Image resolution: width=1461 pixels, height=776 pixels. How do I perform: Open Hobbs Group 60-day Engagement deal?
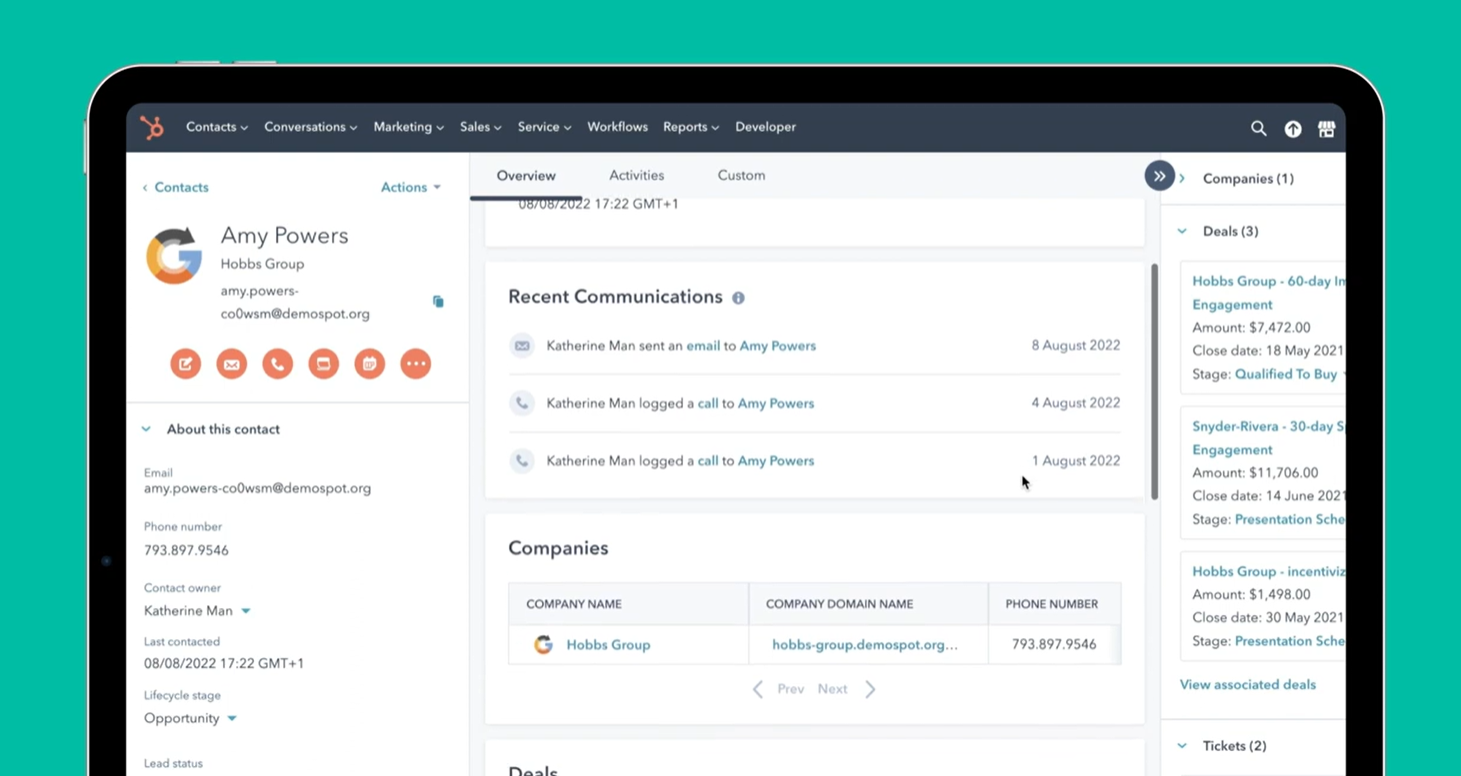tap(1268, 293)
